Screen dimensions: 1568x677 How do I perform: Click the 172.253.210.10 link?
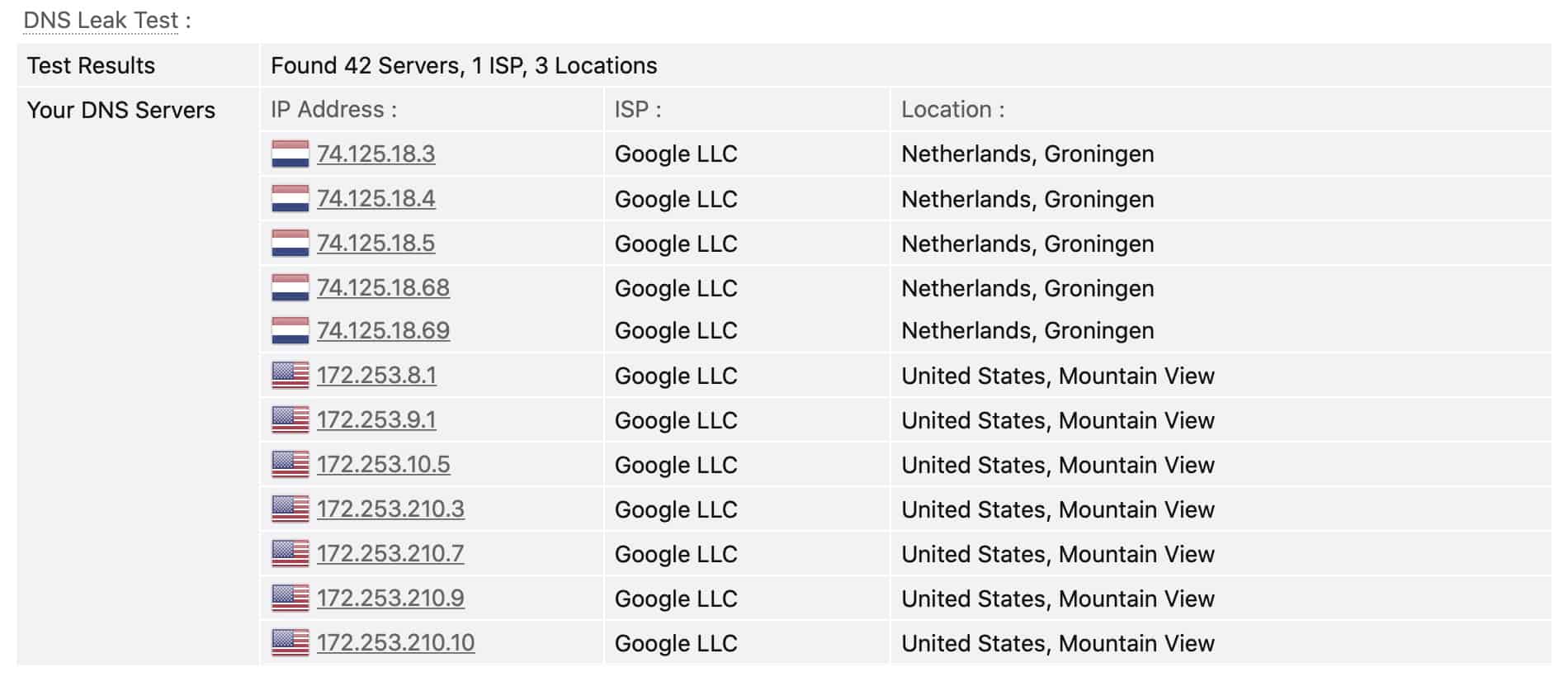pyautogui.click(x=396, y=642)
